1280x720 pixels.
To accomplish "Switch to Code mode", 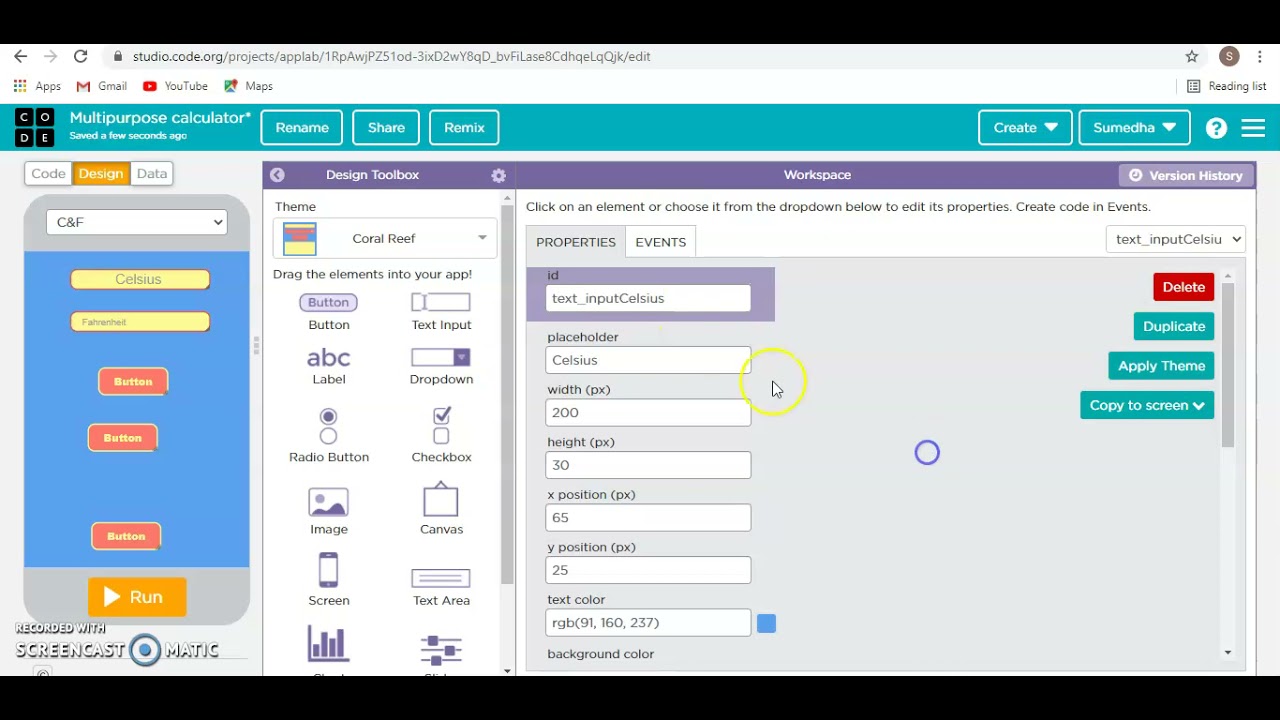I will tap(48, 173).
